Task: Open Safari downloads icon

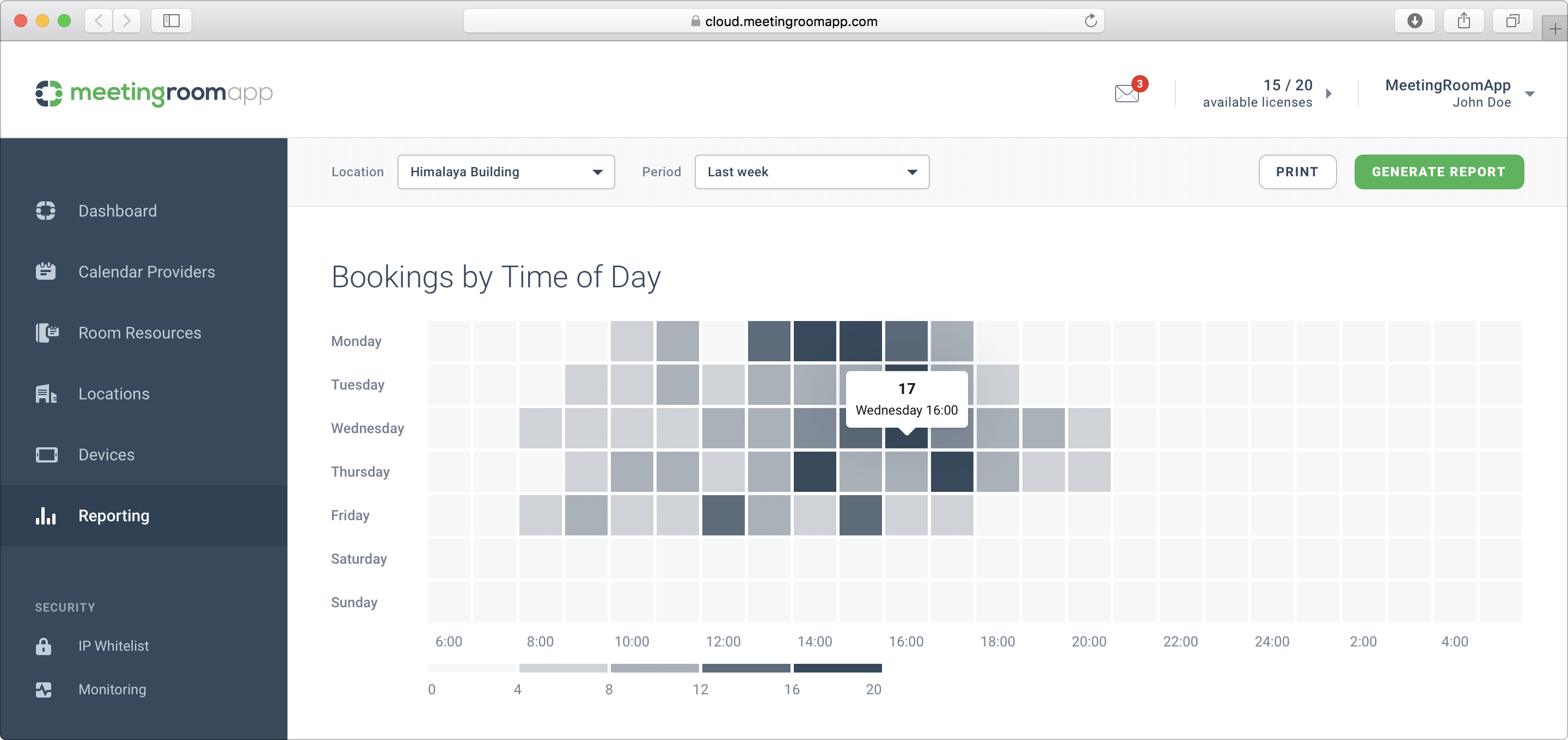Action: [1414, 21]
